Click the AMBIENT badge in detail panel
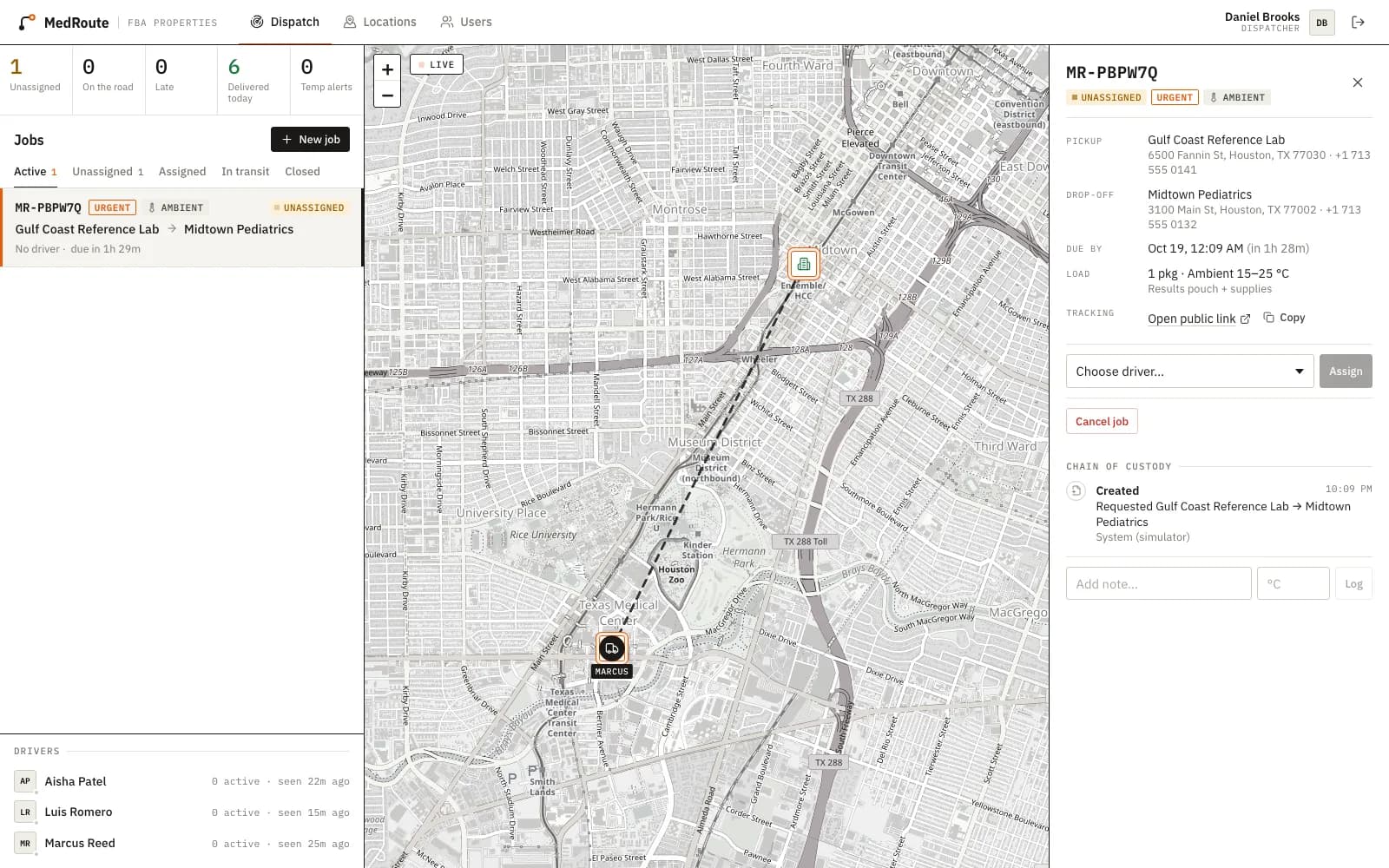Image resolution: width=1389 pixels, height=868 pixels. [1237, 97]
